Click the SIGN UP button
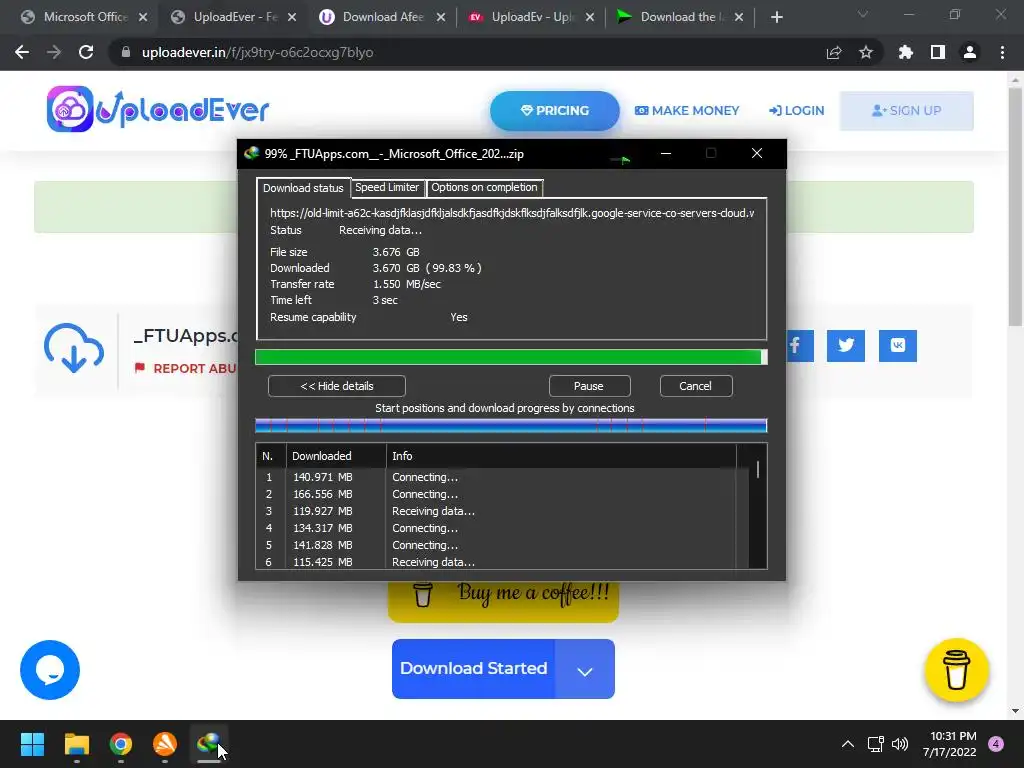This screenshot has height=768, width=1024. click(x=906, y=110)
